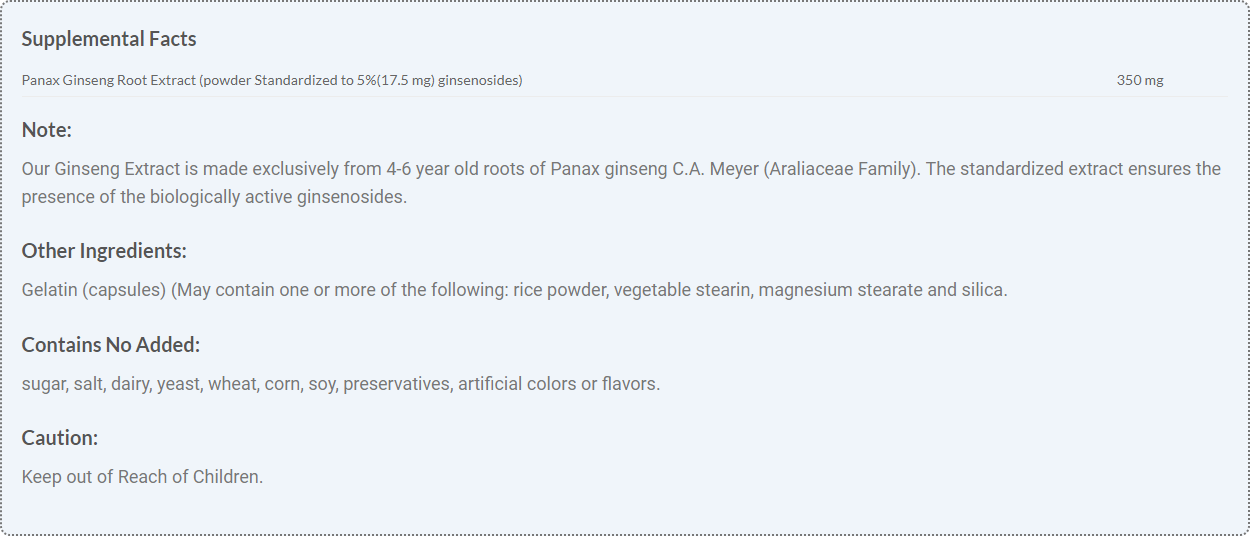Click the 350 mg amount value
Viewport: 1252px width, 536px height.
click(1139, 80)
